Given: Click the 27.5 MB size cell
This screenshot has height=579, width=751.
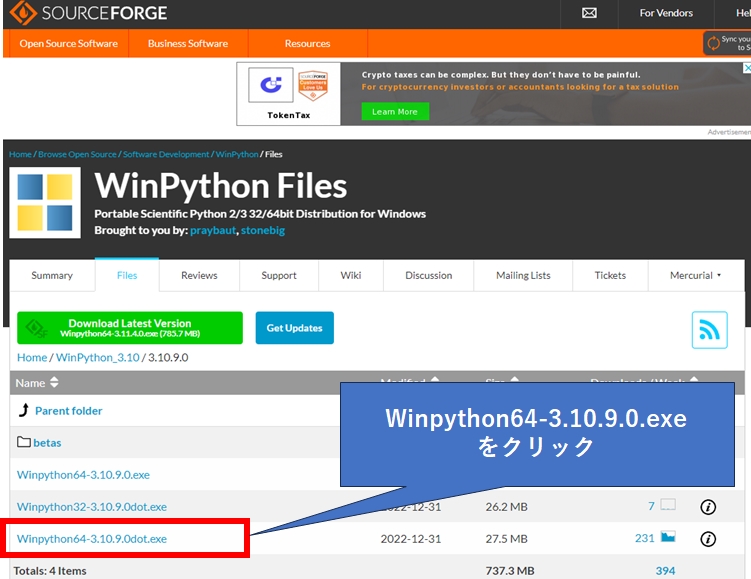Looking at the screenshot, I should (506, 539).
